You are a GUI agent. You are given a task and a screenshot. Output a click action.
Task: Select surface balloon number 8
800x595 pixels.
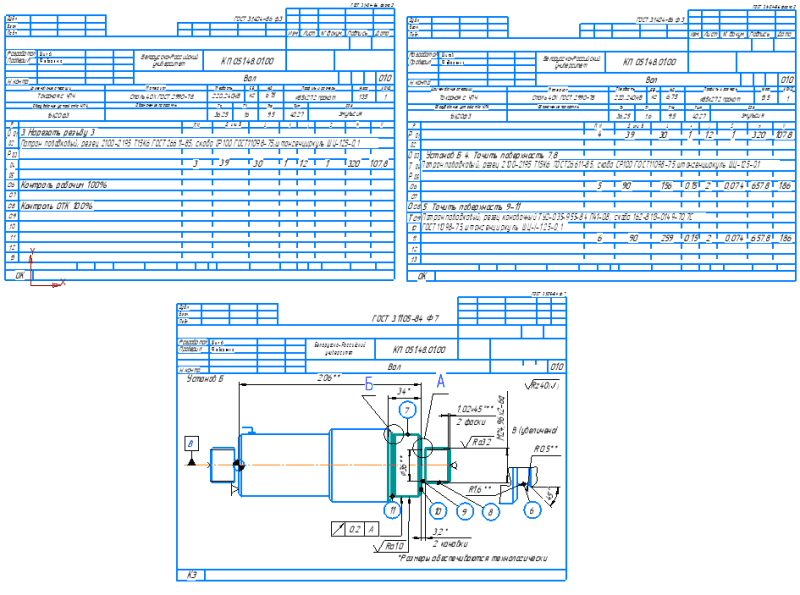(491, 512)
